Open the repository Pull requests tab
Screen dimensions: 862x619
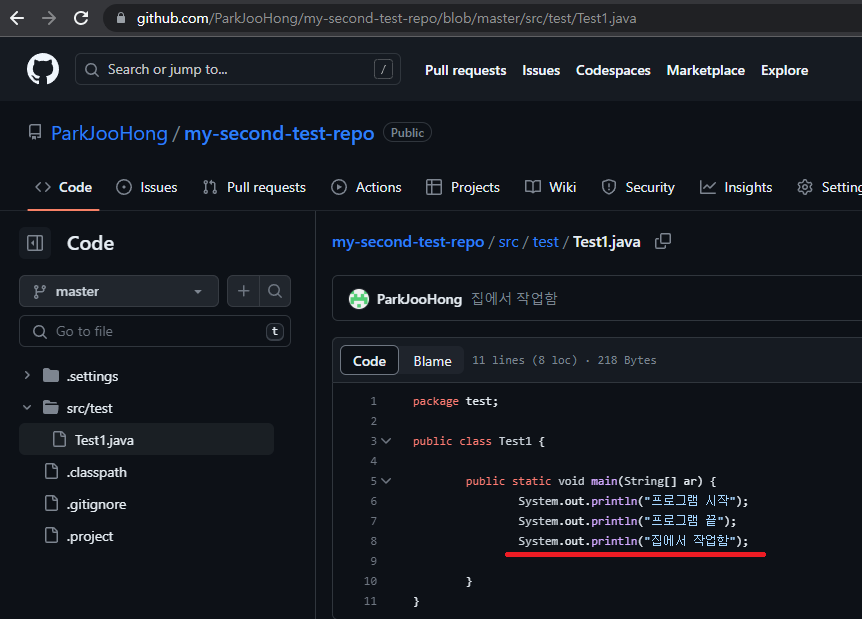[x=254, y=187]
